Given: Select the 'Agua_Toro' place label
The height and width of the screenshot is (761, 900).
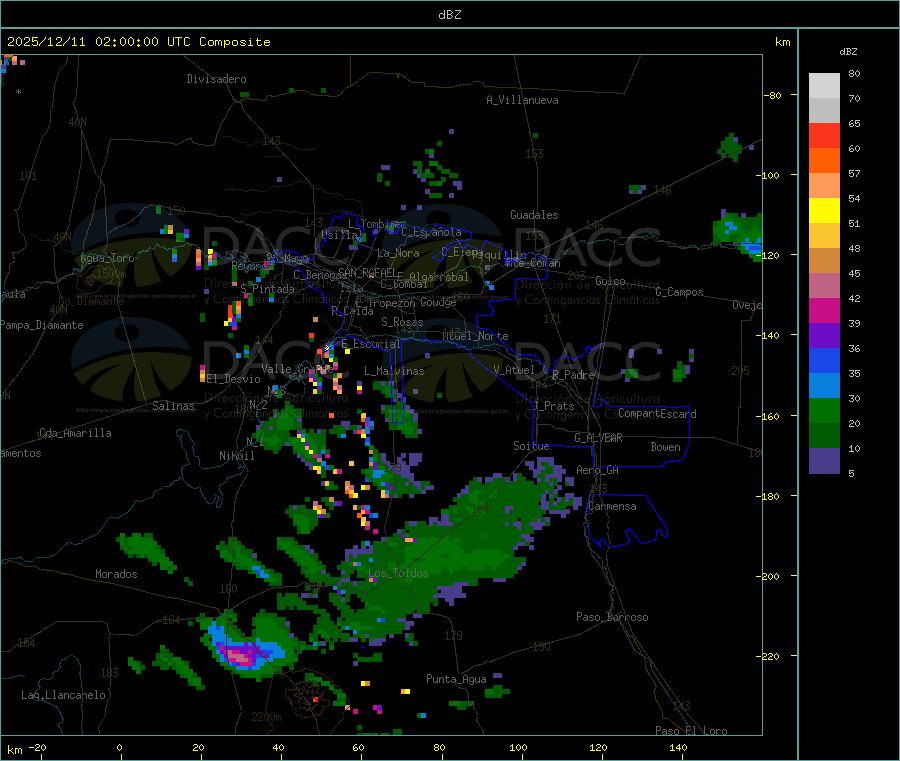Looking at the screenshot, I should coord(107,258).
